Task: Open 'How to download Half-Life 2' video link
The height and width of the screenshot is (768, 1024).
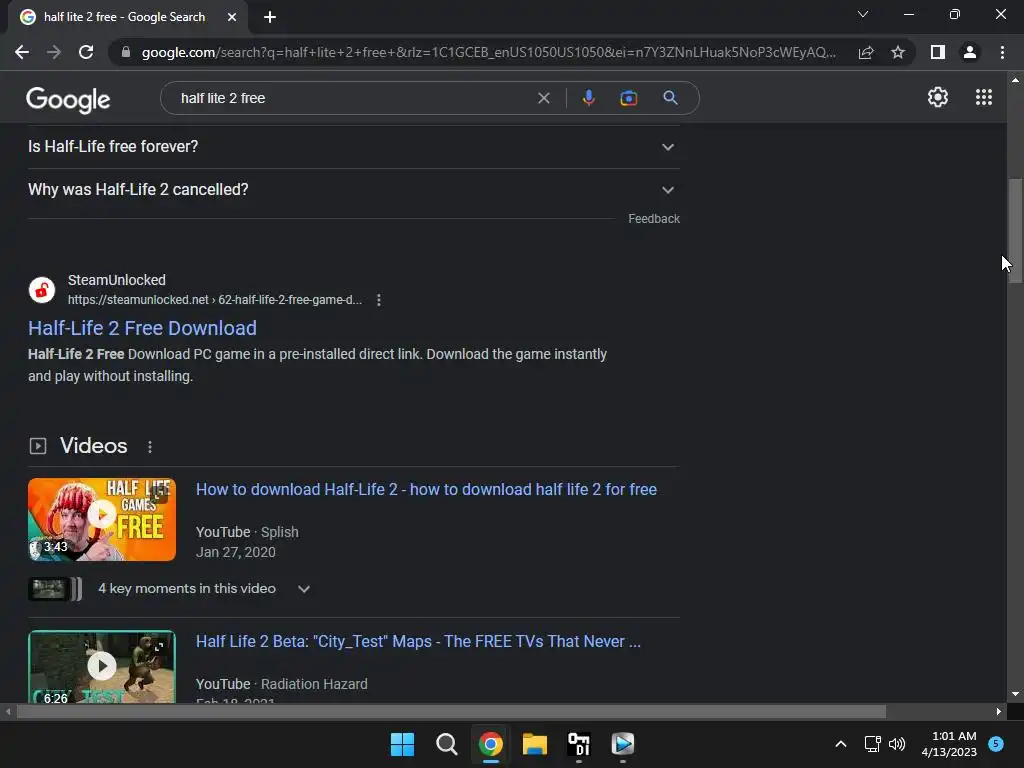Action: (426, 489)
